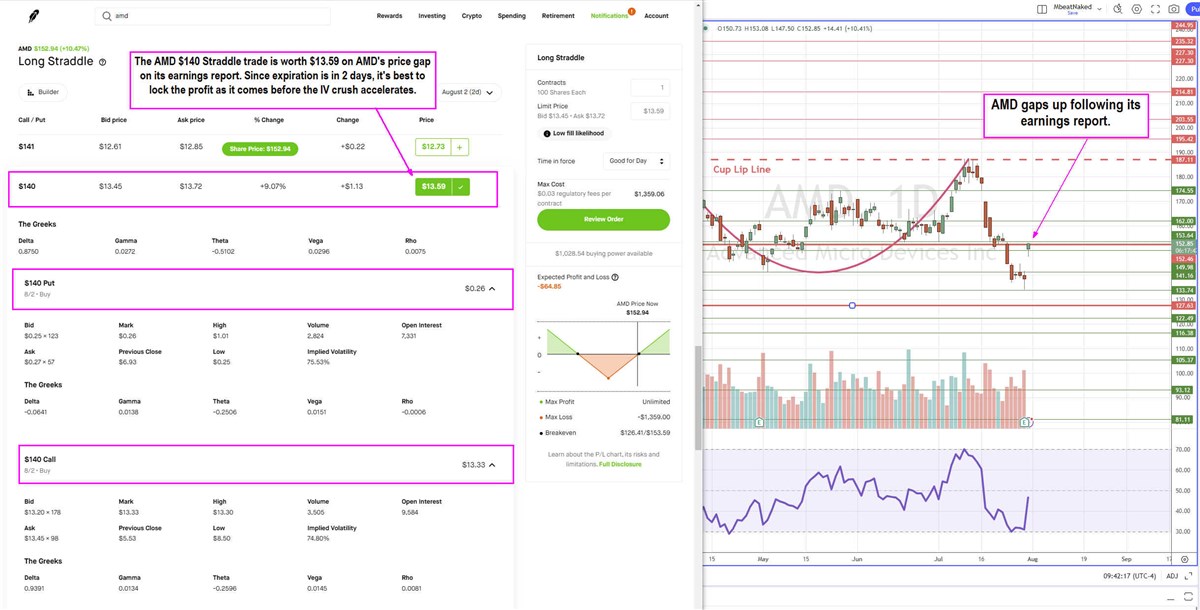The width and height of the screenshot is (1200, 610).
Task: Toggle fullscreen mode on the chart
Action: click(1155, 9)
